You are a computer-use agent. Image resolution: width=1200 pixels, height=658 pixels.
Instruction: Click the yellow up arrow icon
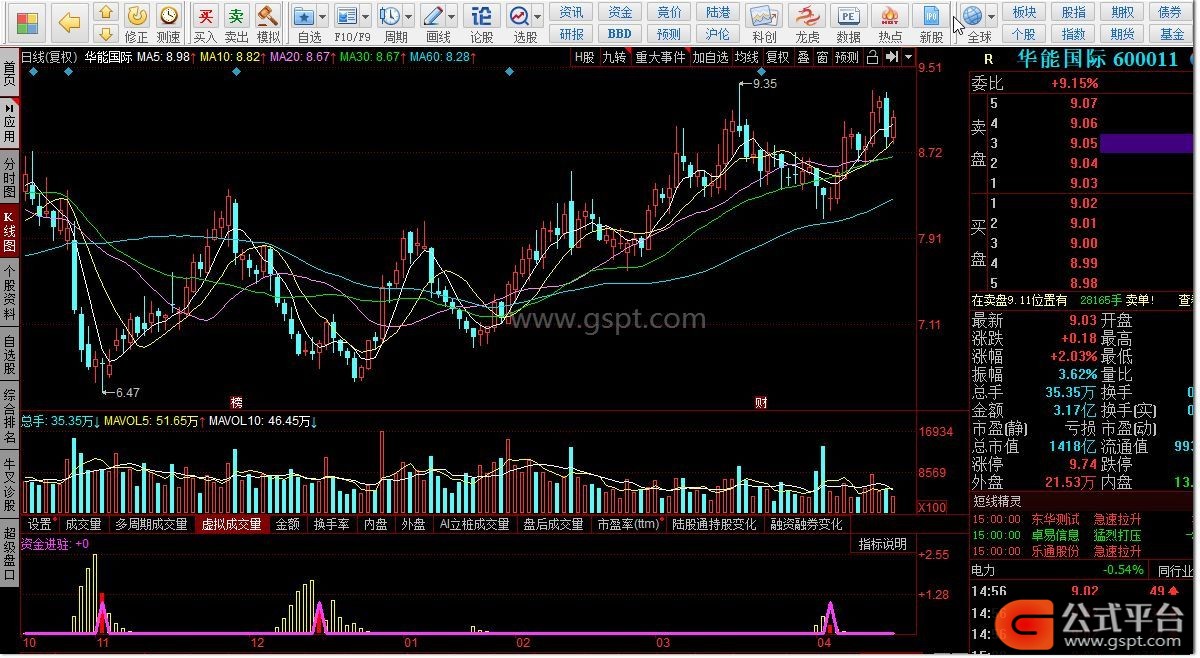tap(106, 12)
